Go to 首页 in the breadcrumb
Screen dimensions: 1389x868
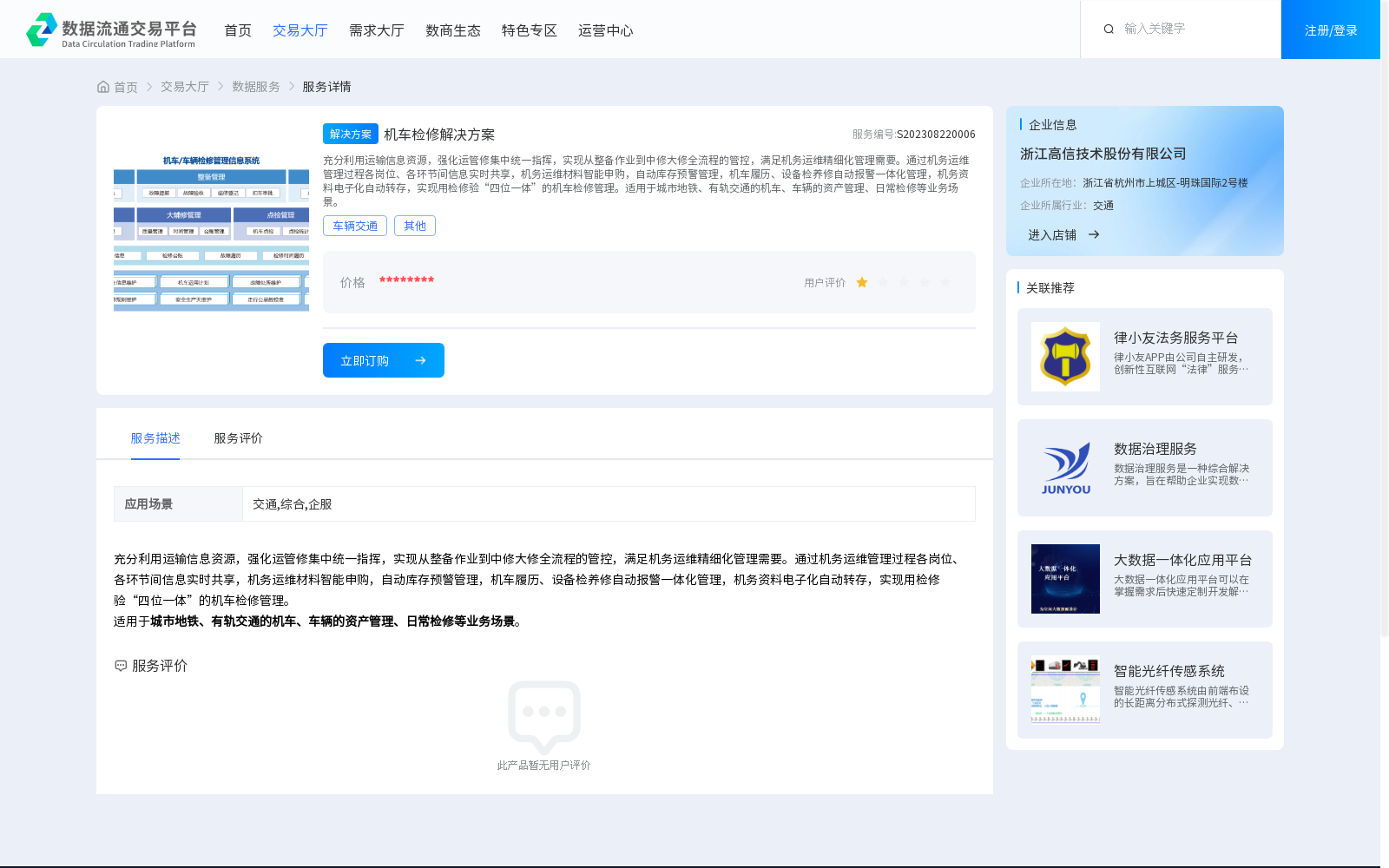pos(126,87)
